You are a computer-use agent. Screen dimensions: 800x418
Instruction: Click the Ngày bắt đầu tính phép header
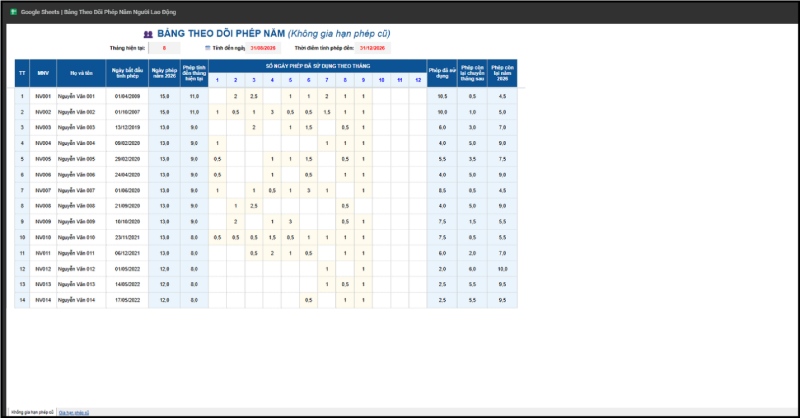pyautogui.click(x=126, y=73)
